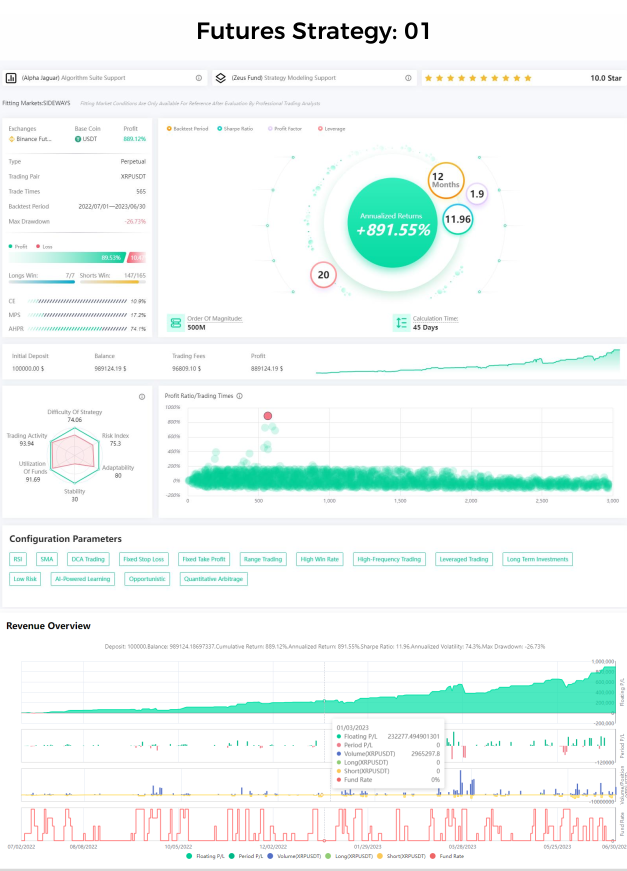Viewport: 627px width, 871px height.
Task: Click the Longs Win 7/7 progress bar
Action: click(x=42, y=282)
